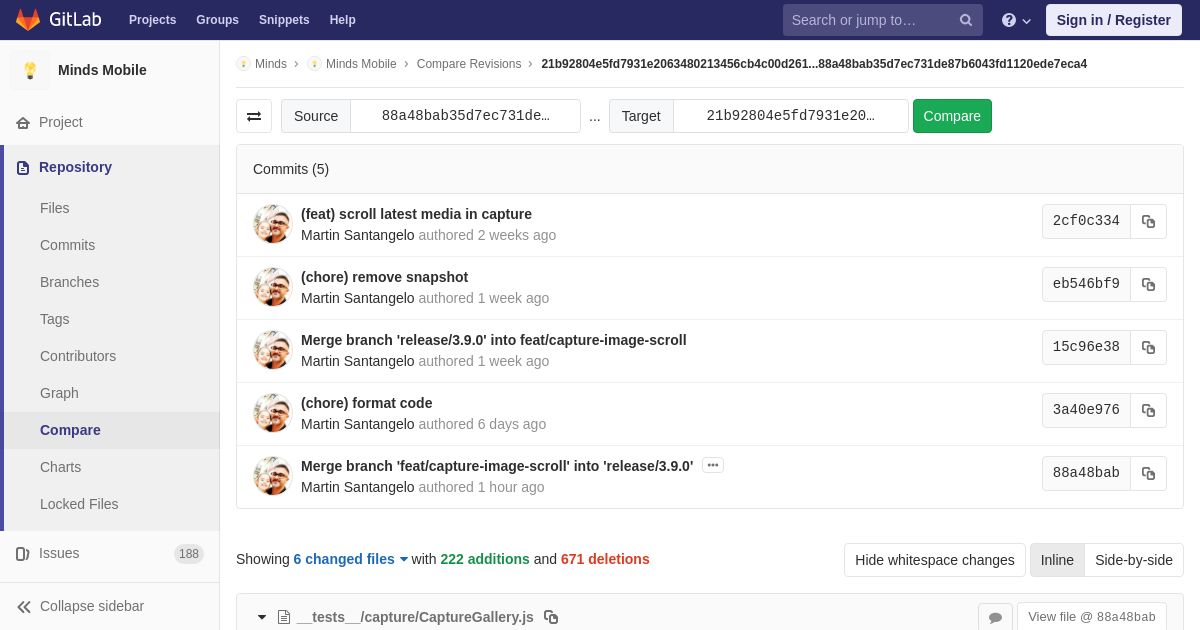
Task: Switch diff view to Side-by-side
Action: point(1134,560)
